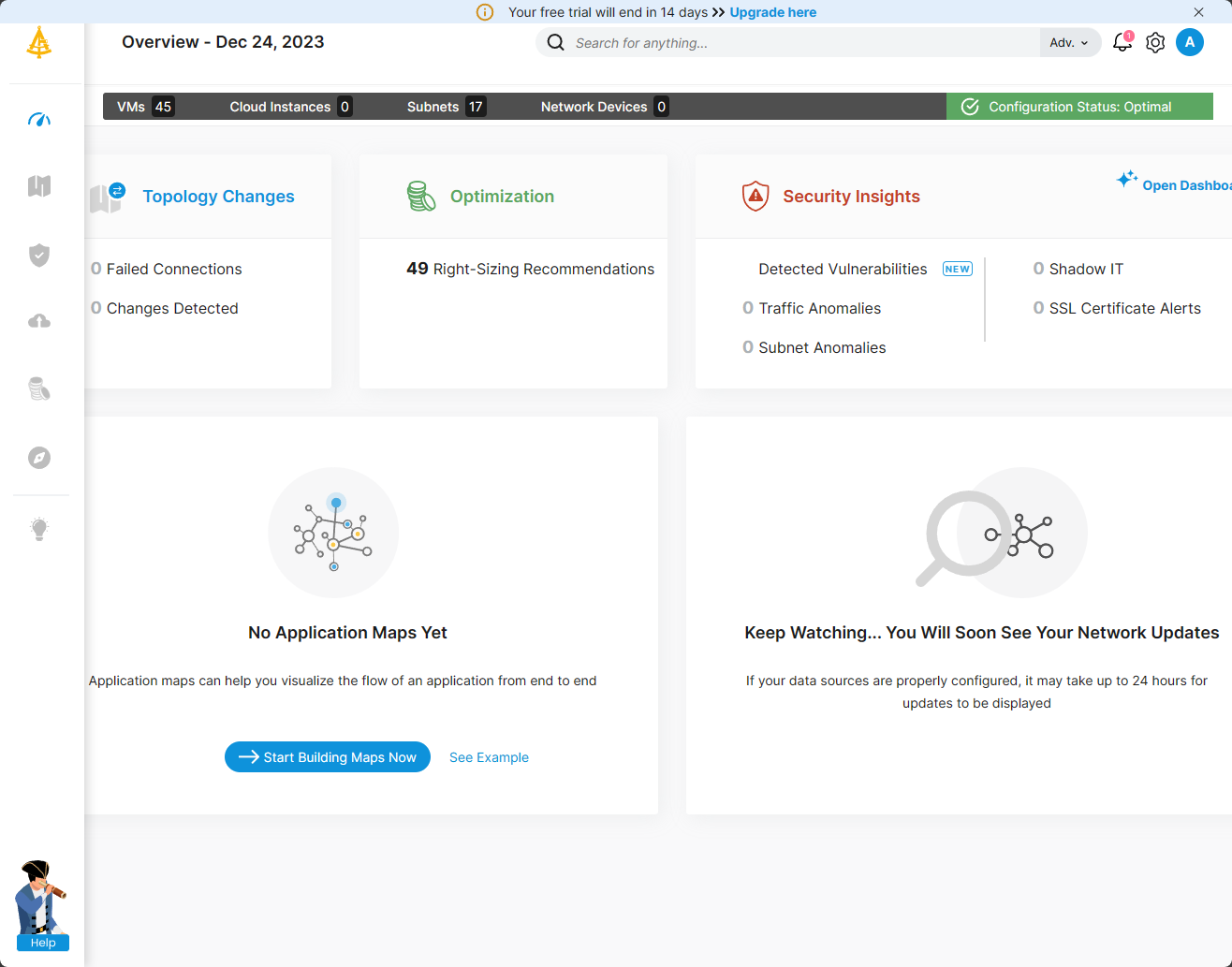Viewport: 1232px width, 967px height.
Task: Click the Overview - Dec 24, 2023 title
Action: pos(223,42)
